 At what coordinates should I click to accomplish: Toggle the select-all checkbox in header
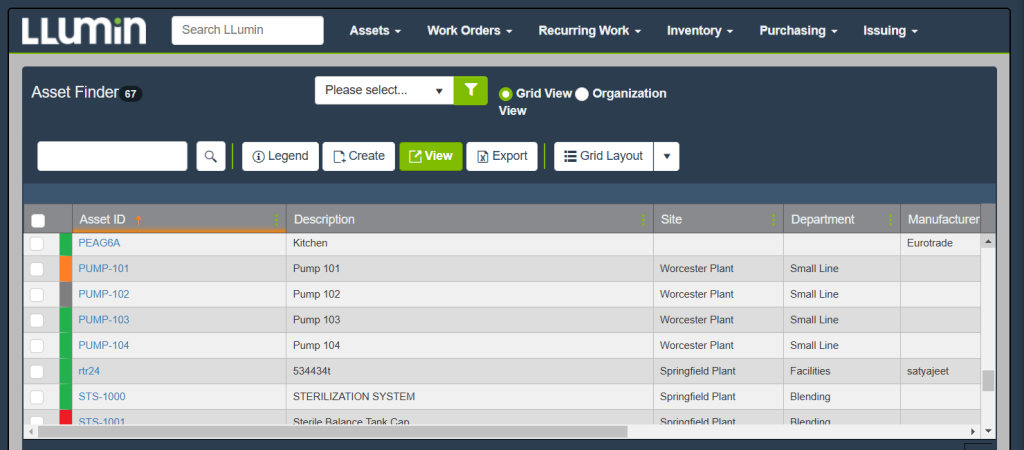(x=38, y=220)
